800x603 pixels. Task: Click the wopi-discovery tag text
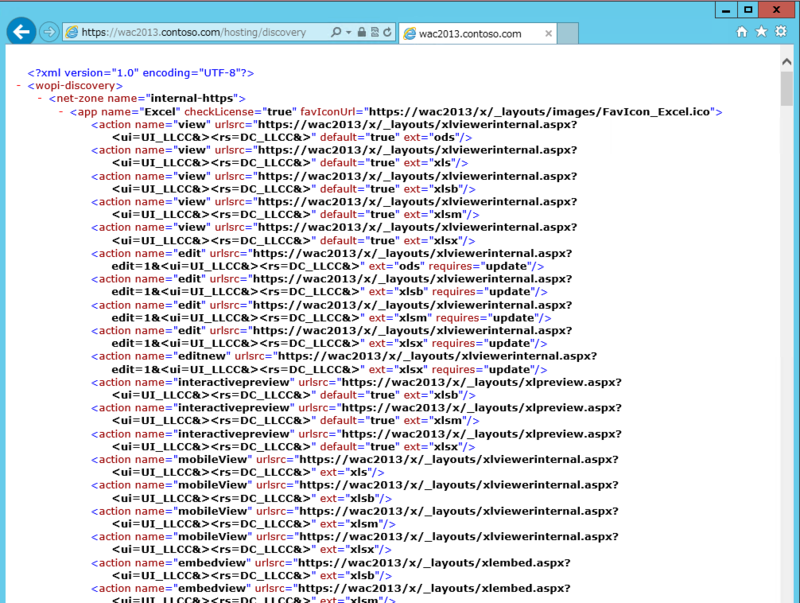click(75, 86)
